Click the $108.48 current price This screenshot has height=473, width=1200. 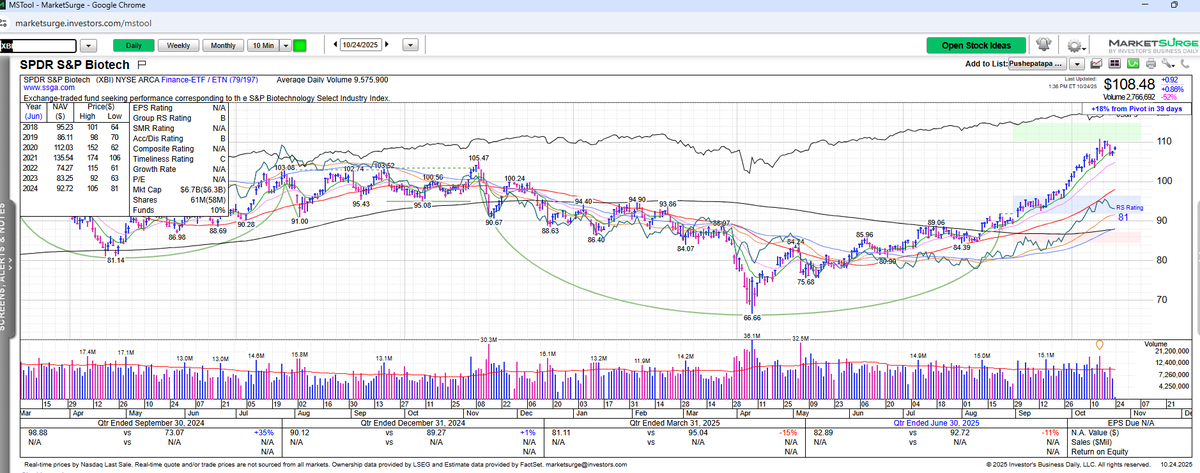(x=1129, y=83)
